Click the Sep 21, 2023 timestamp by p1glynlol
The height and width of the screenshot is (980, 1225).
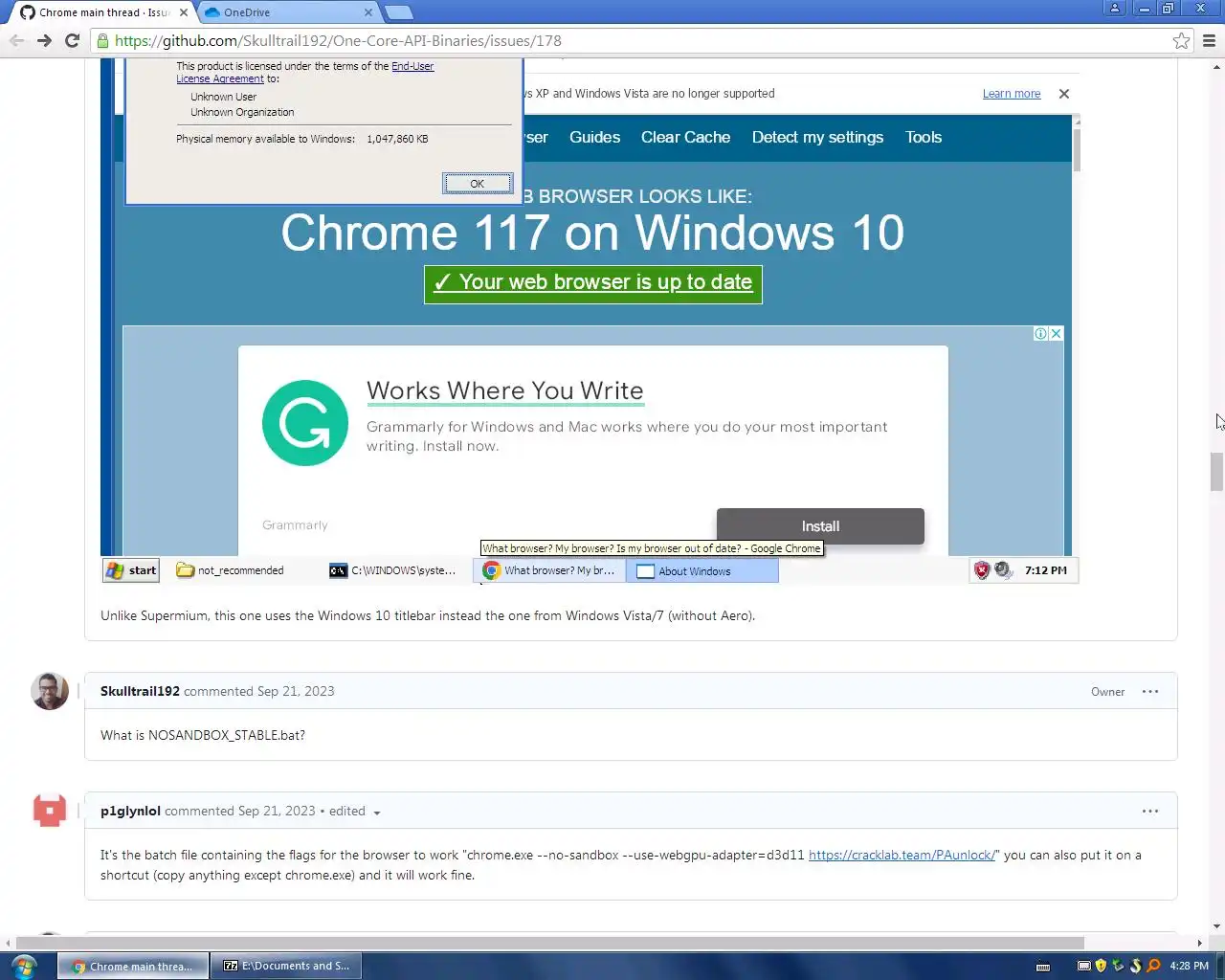coord(277,811)
